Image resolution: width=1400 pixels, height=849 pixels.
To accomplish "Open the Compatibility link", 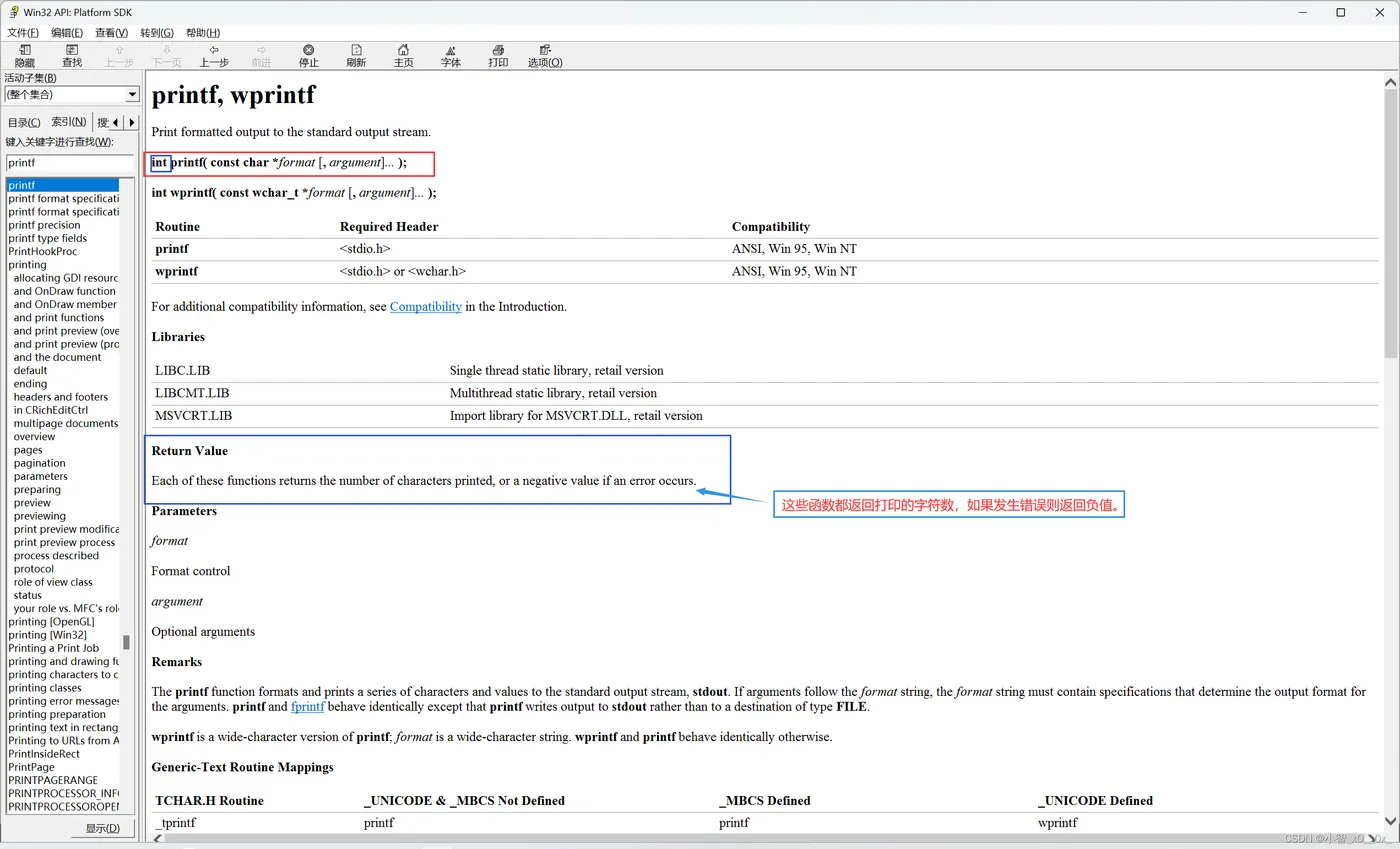I will [426, 307].
